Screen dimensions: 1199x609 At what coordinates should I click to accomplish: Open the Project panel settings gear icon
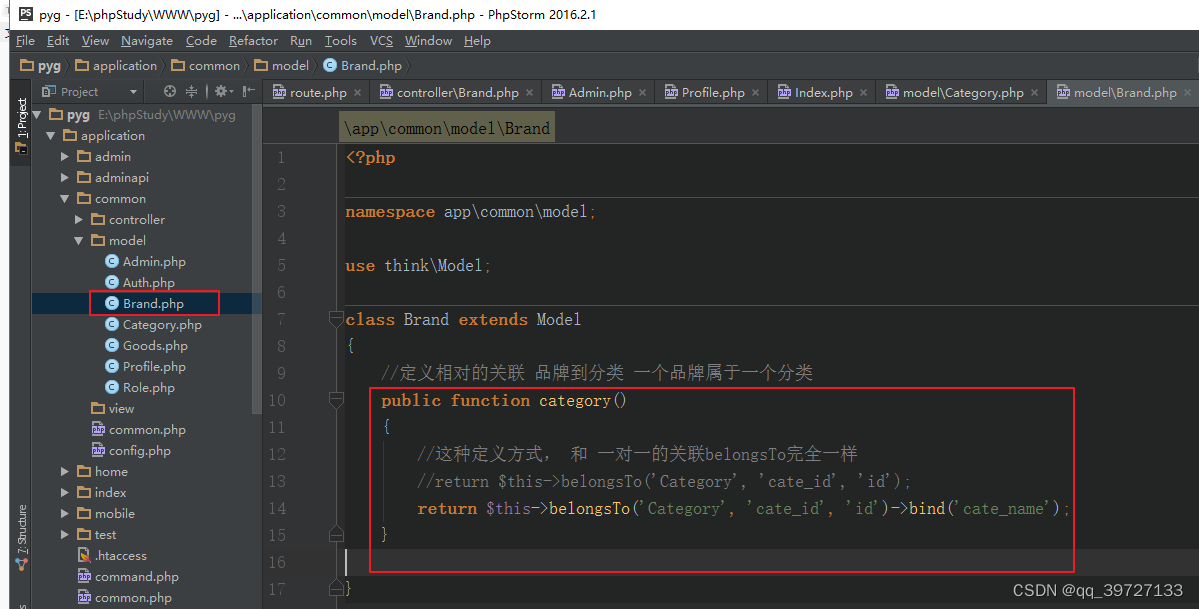point(222,91)
